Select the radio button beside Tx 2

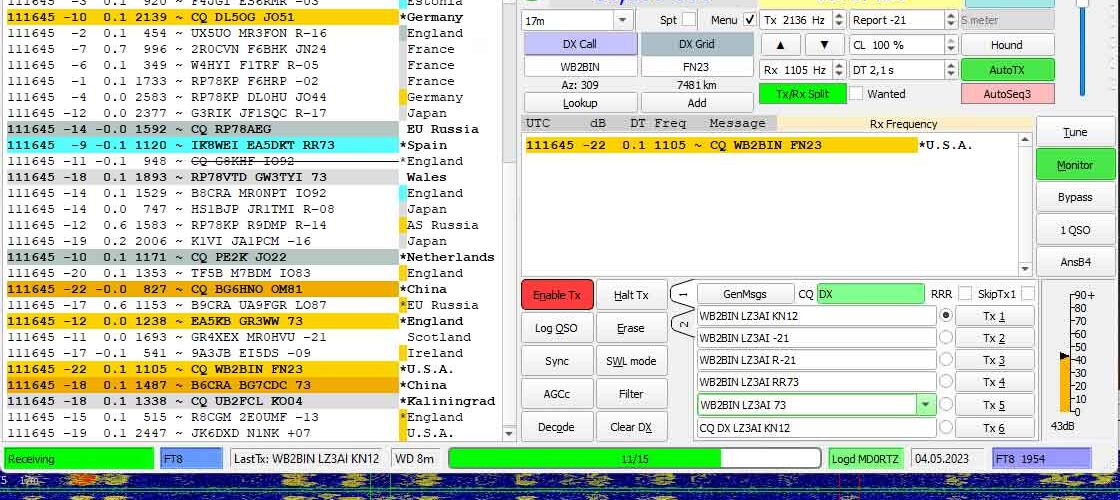coord(946,338)
